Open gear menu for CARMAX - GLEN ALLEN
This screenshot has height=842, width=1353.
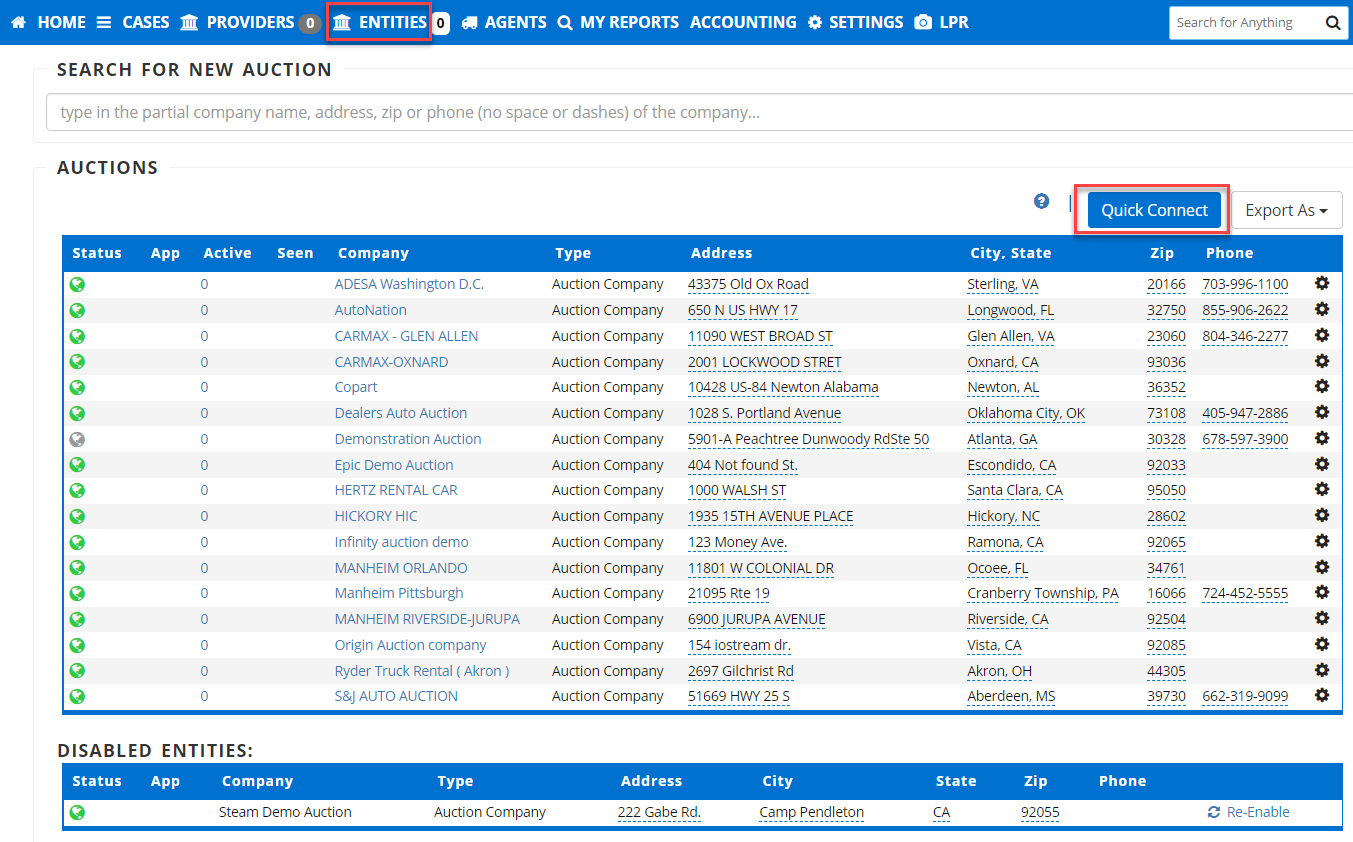1321,336
